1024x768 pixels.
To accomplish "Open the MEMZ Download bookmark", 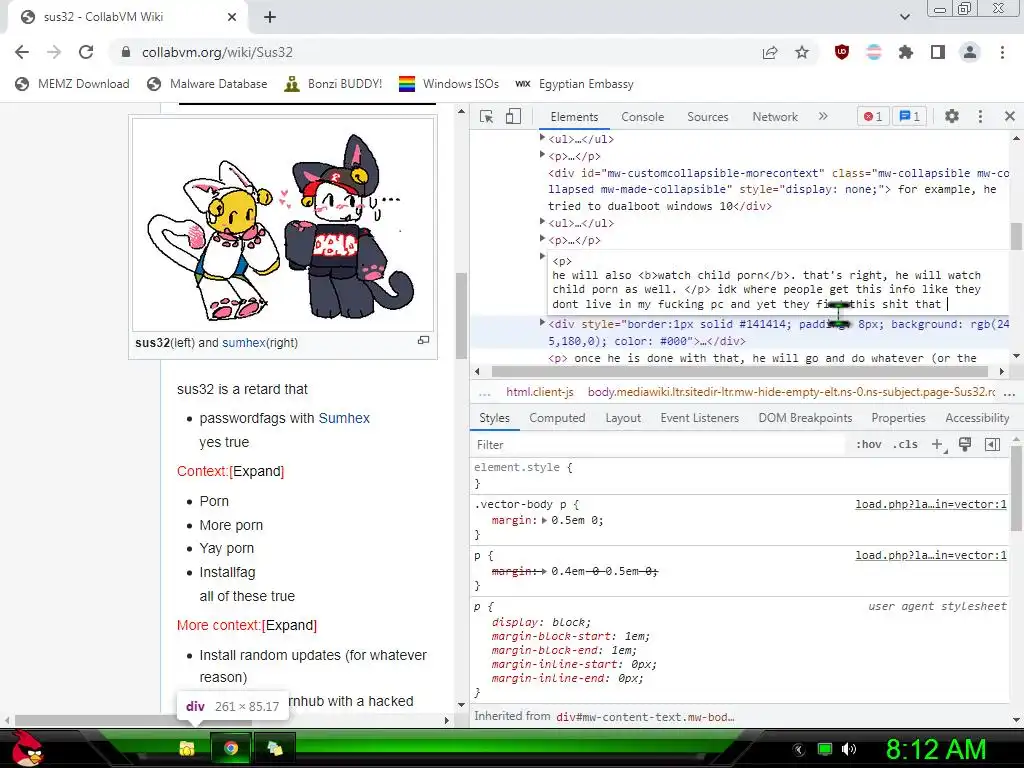I will pyautogui.click(x=72, y=84).
